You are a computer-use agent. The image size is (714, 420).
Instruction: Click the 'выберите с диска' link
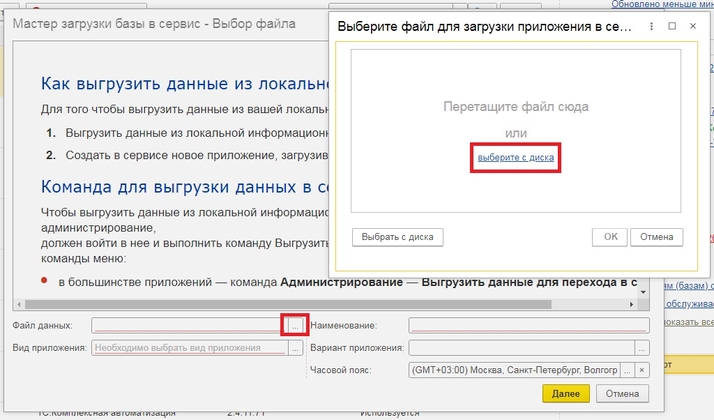(516, 158)
